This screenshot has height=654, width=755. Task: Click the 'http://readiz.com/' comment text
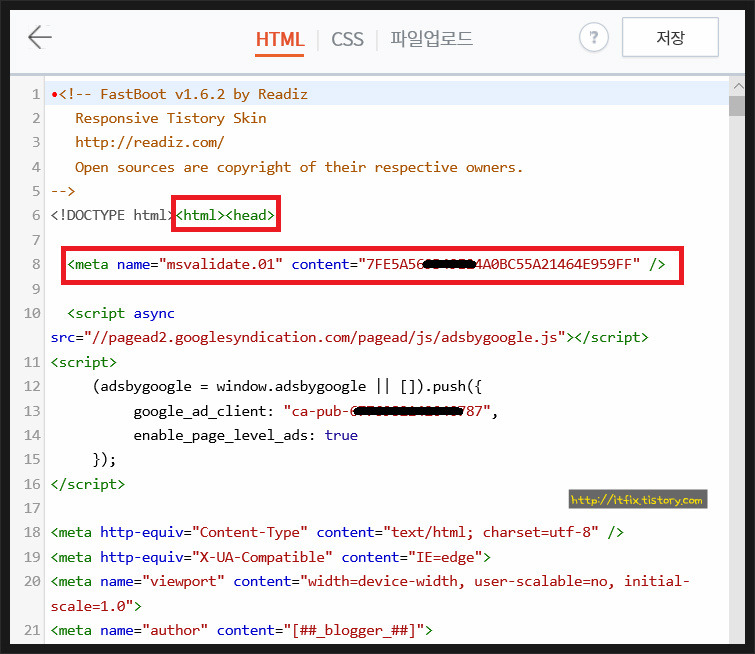(150, 143)
